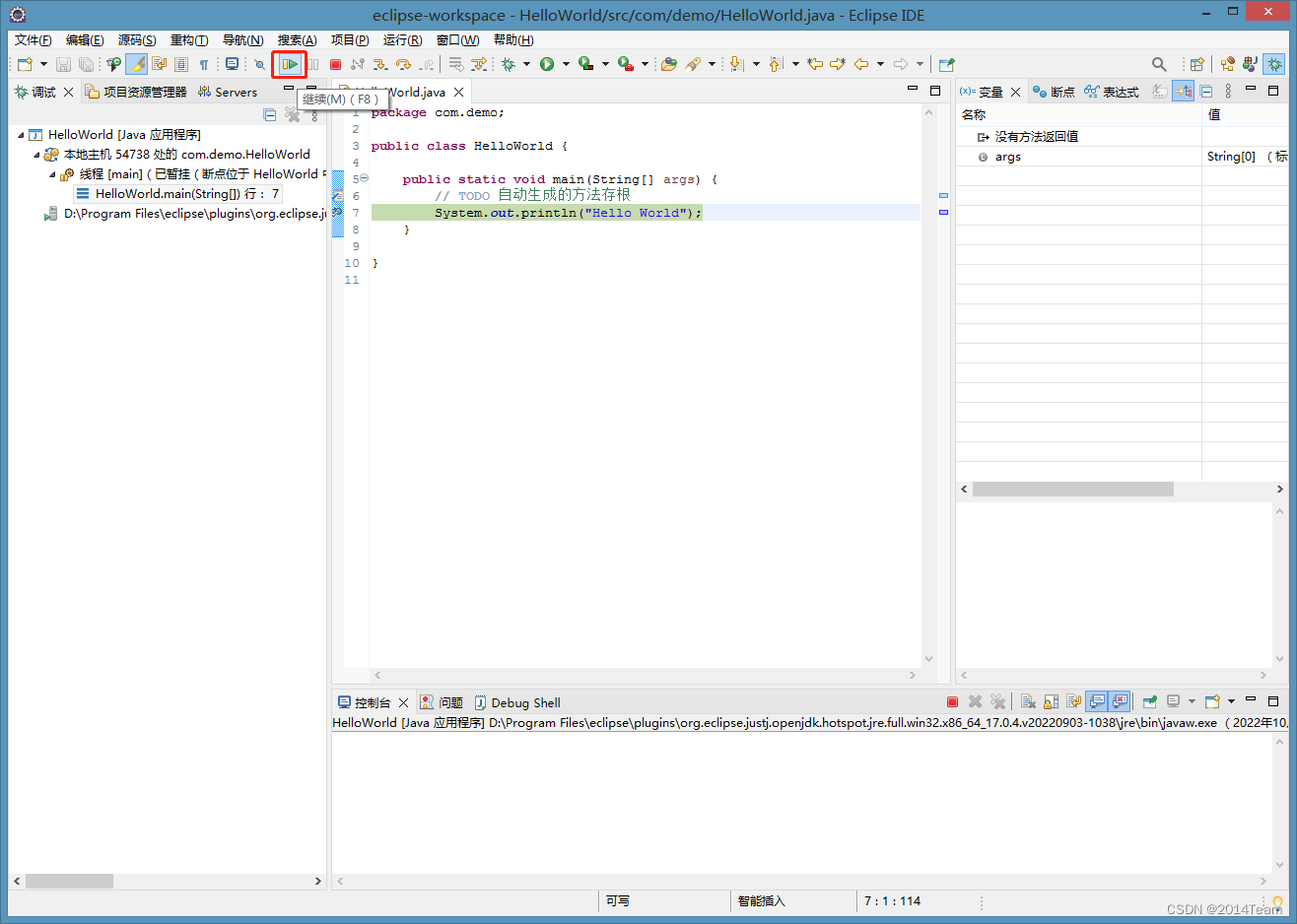
Task: Open the 运行(R) menu
Action: point(402,40)
